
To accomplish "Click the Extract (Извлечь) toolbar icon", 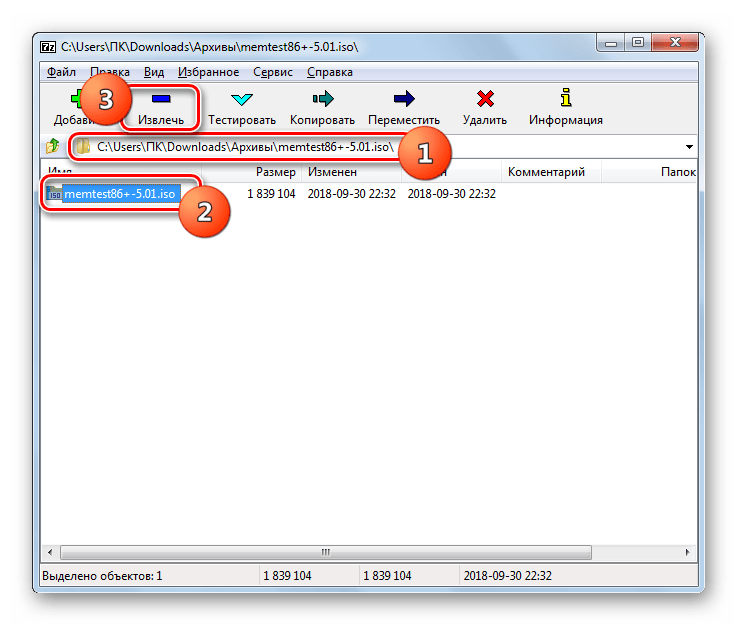I will point(161,99).
